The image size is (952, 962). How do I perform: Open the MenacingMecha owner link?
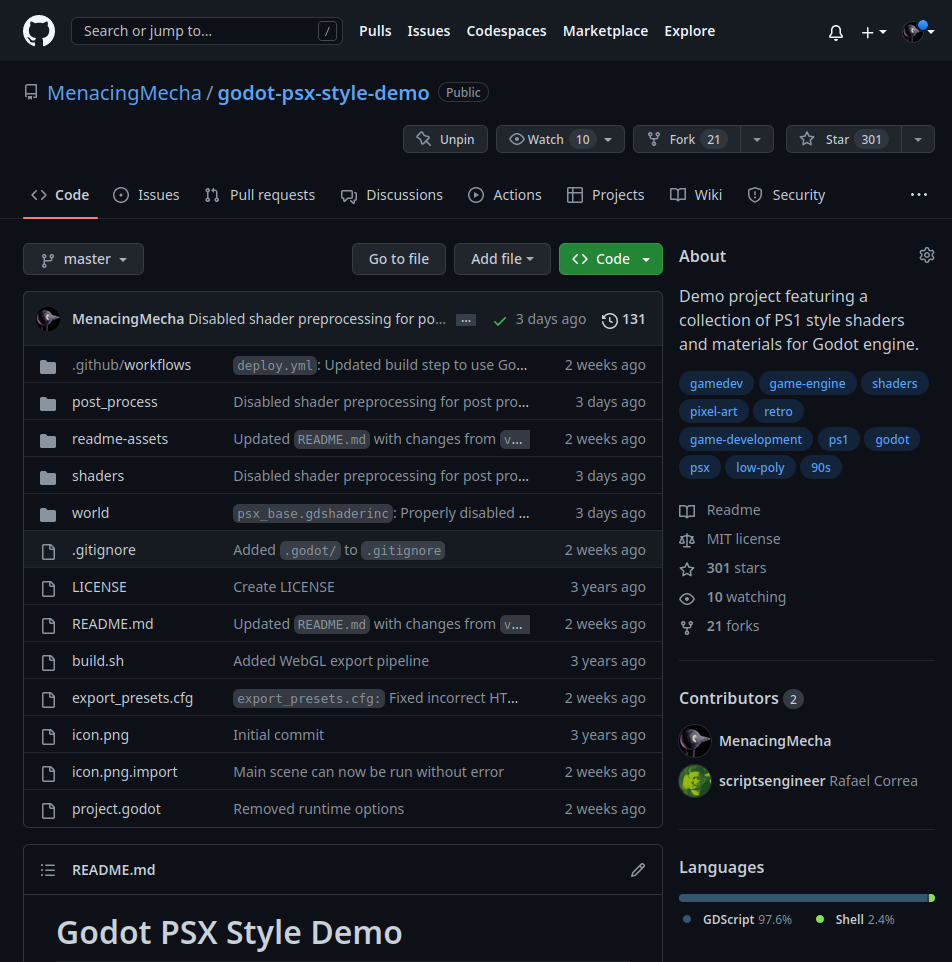(124, 93)
